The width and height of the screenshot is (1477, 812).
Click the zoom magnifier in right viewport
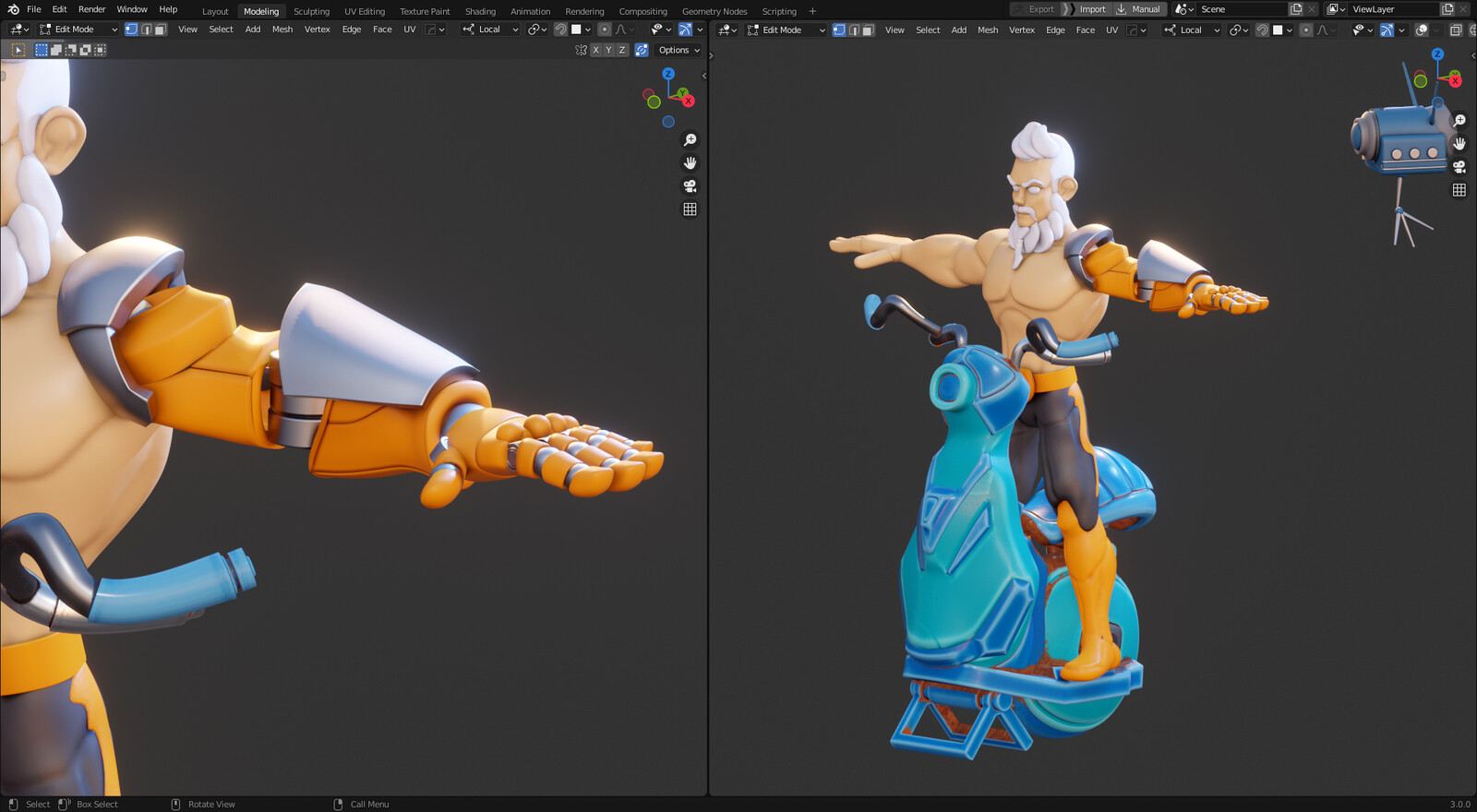point(1459,121)
